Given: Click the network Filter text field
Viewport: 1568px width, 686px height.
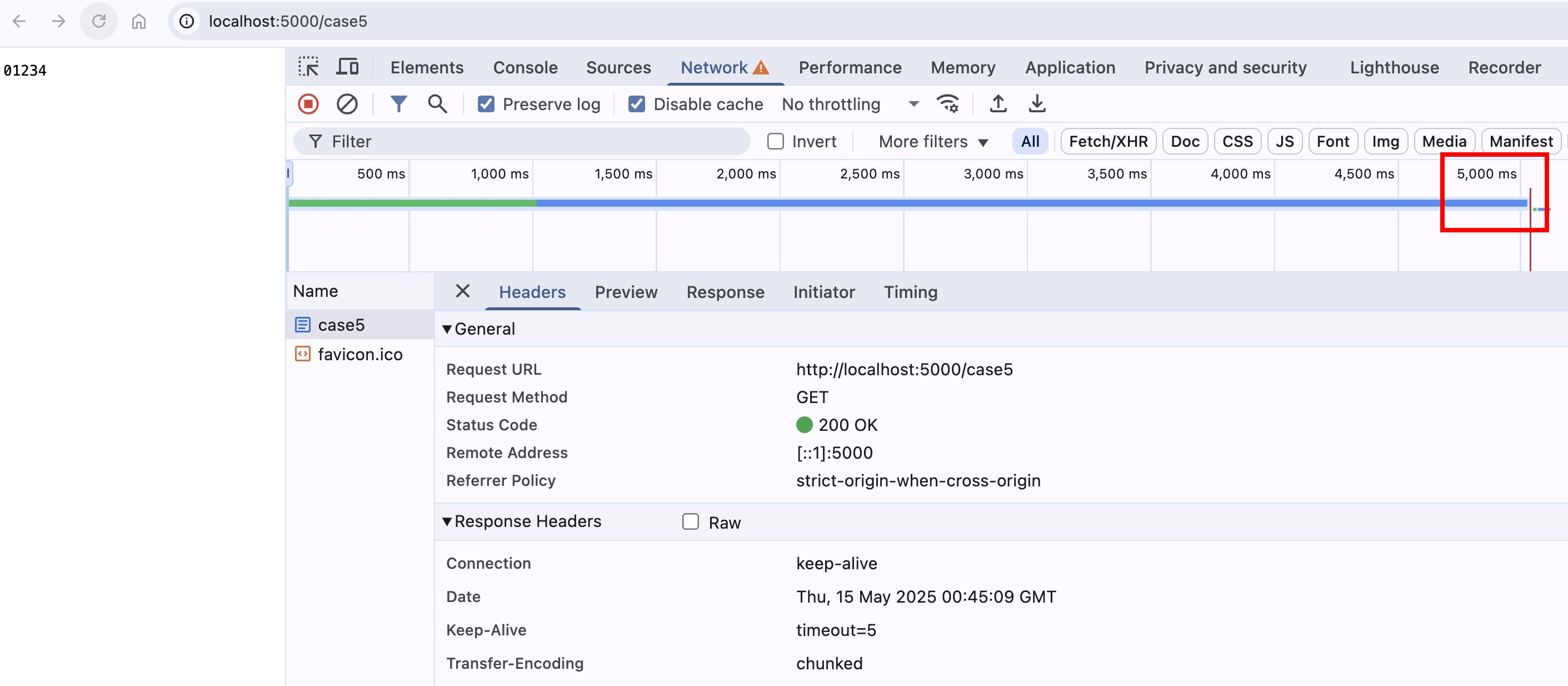Looking at the screenshot, I should tap(522, 141).
